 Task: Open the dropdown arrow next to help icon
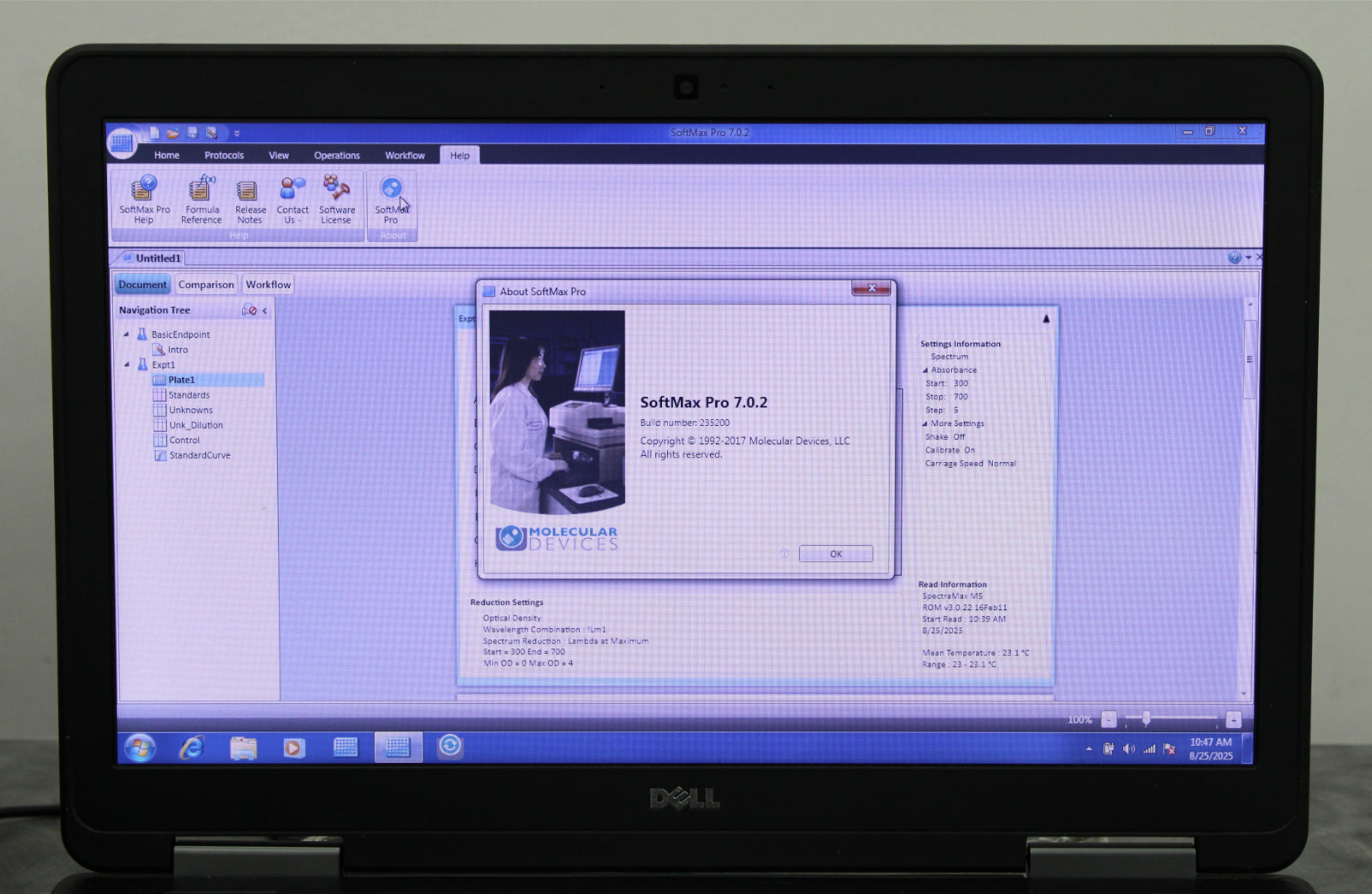point(1249,257)
